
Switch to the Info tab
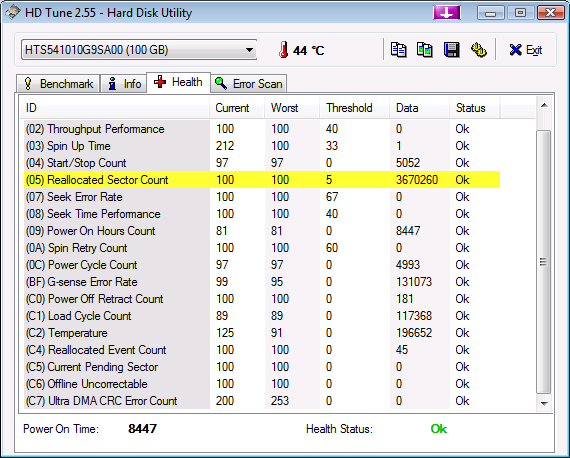[x=124, y=84]
